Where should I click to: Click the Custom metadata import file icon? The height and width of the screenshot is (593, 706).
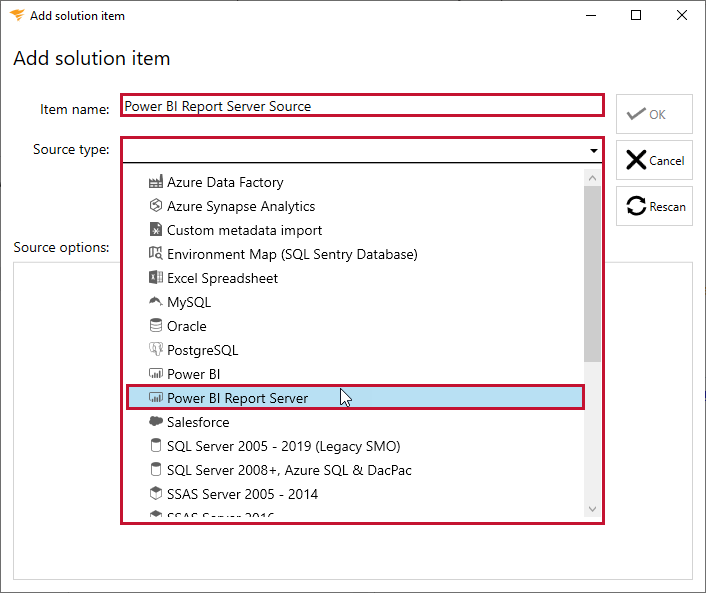[155, 230]
